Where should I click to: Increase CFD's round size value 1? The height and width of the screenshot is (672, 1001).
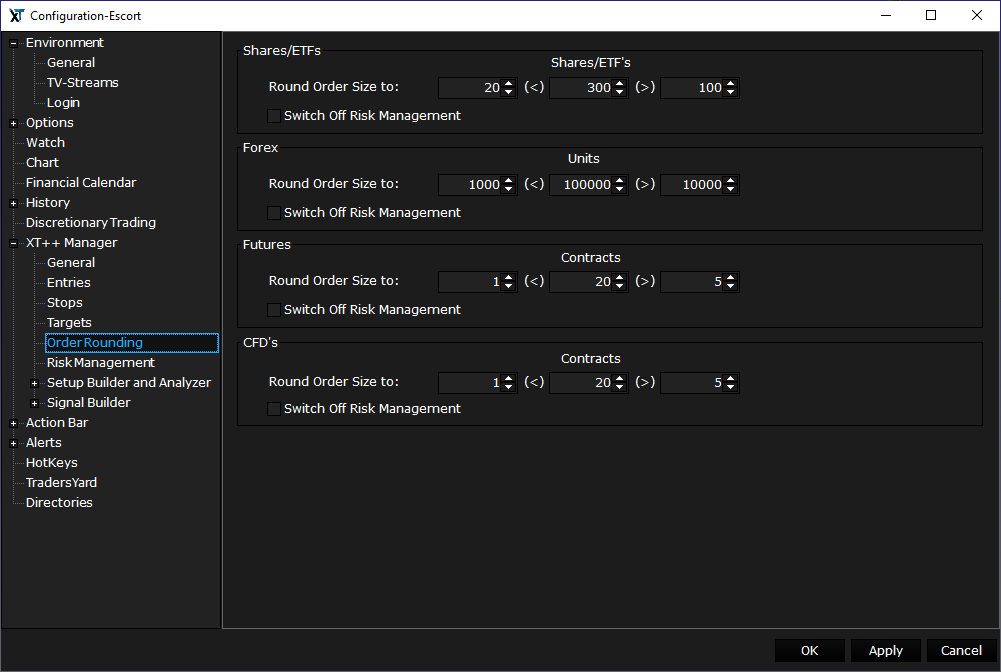508,378
